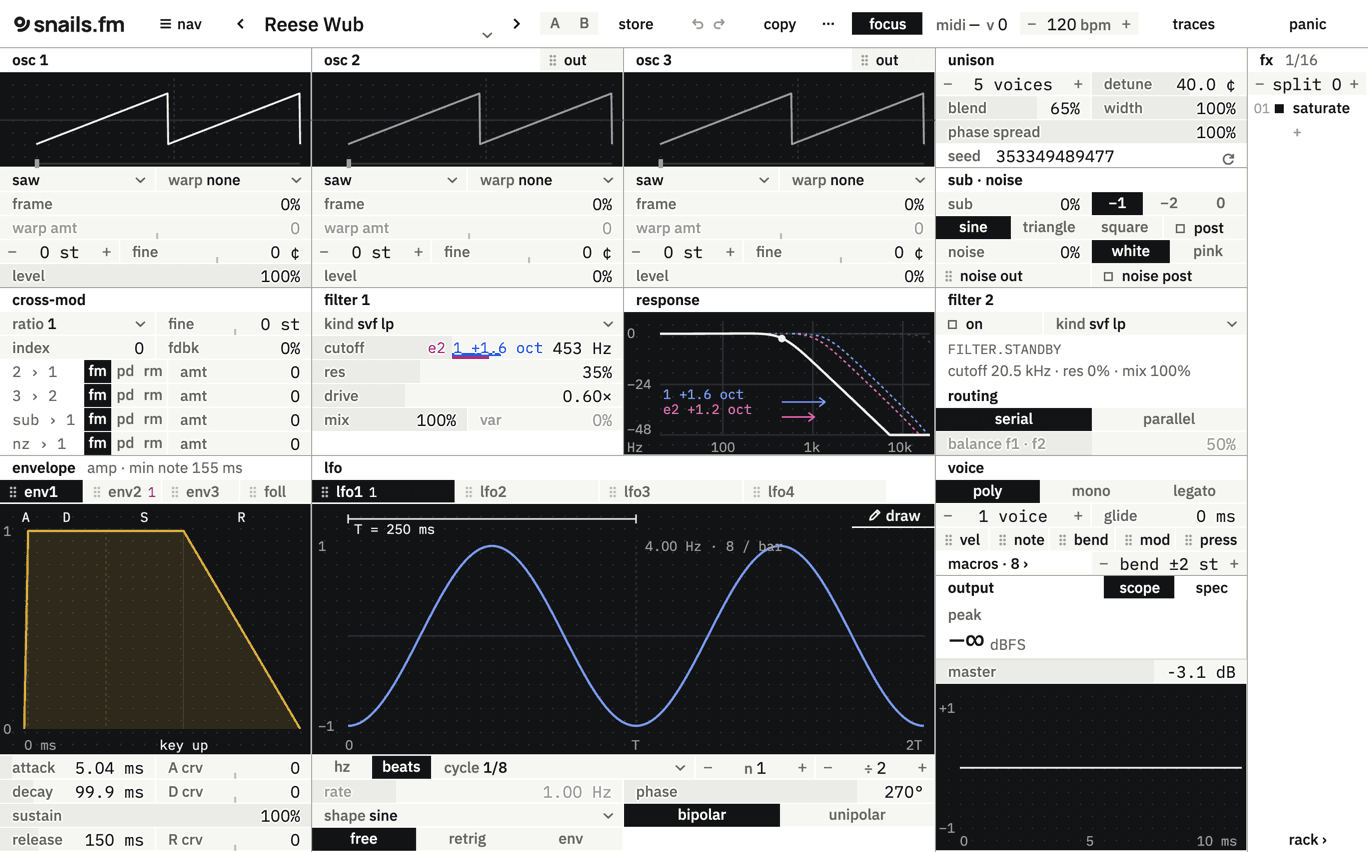
Task: Increase unison voices with the plus
Action: (x=1078, y=84)
